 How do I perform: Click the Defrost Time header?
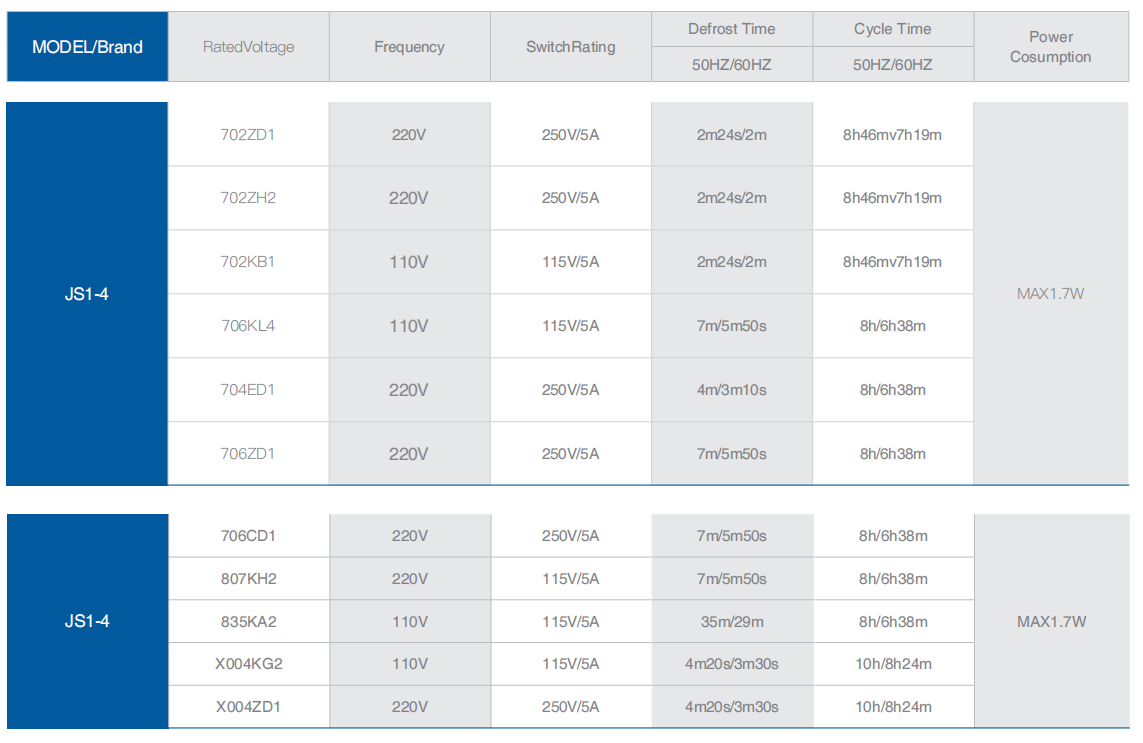731,29
